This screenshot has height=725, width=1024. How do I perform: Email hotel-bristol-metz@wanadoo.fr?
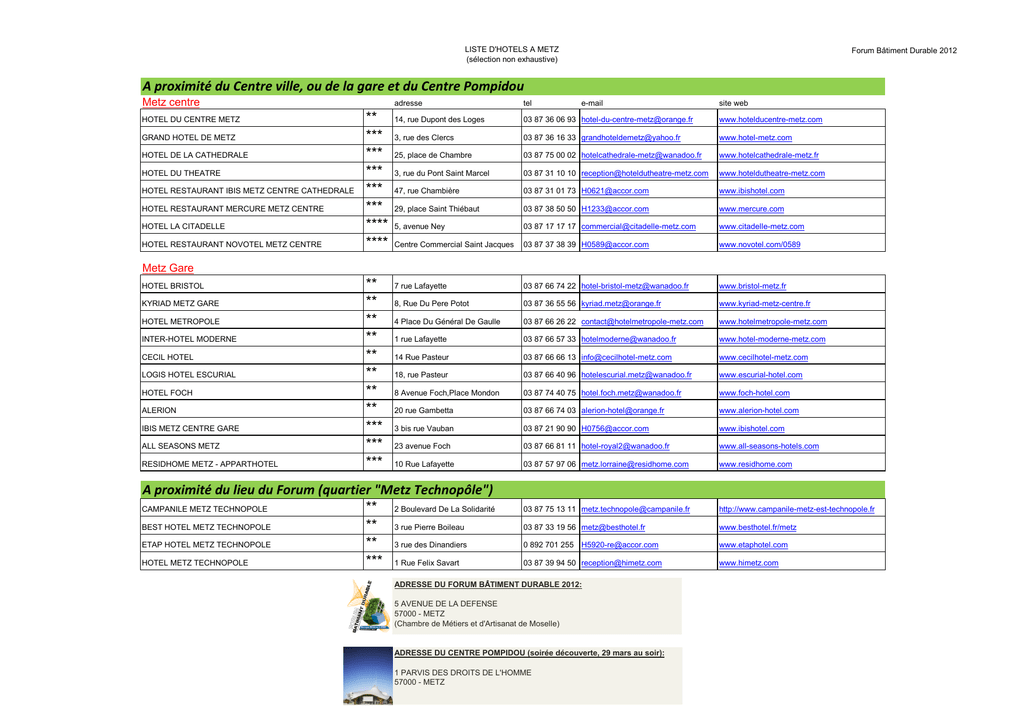point(635,286)
